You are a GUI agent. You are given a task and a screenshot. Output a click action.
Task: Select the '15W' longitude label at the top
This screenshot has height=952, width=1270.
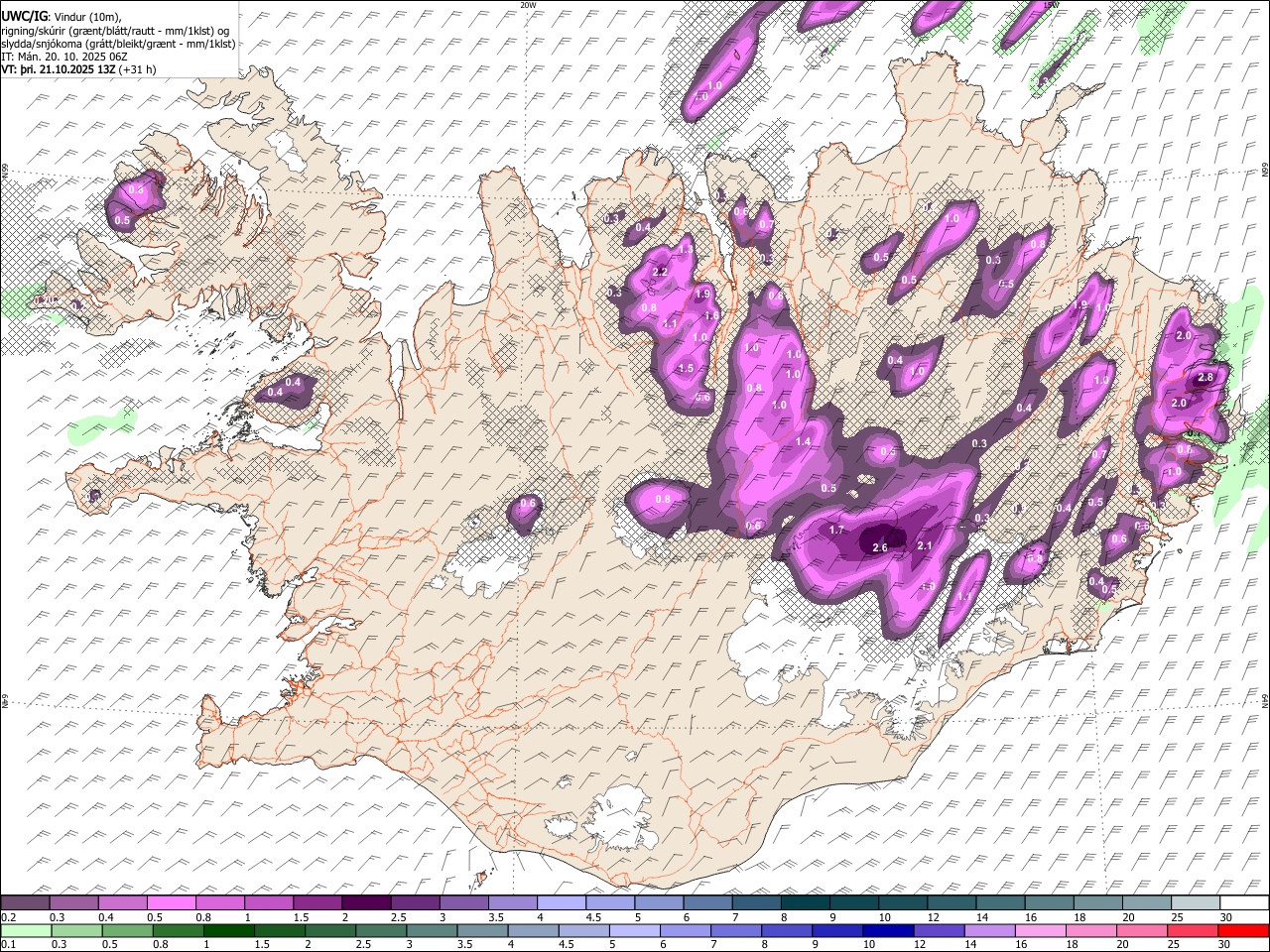point(1051,5)
